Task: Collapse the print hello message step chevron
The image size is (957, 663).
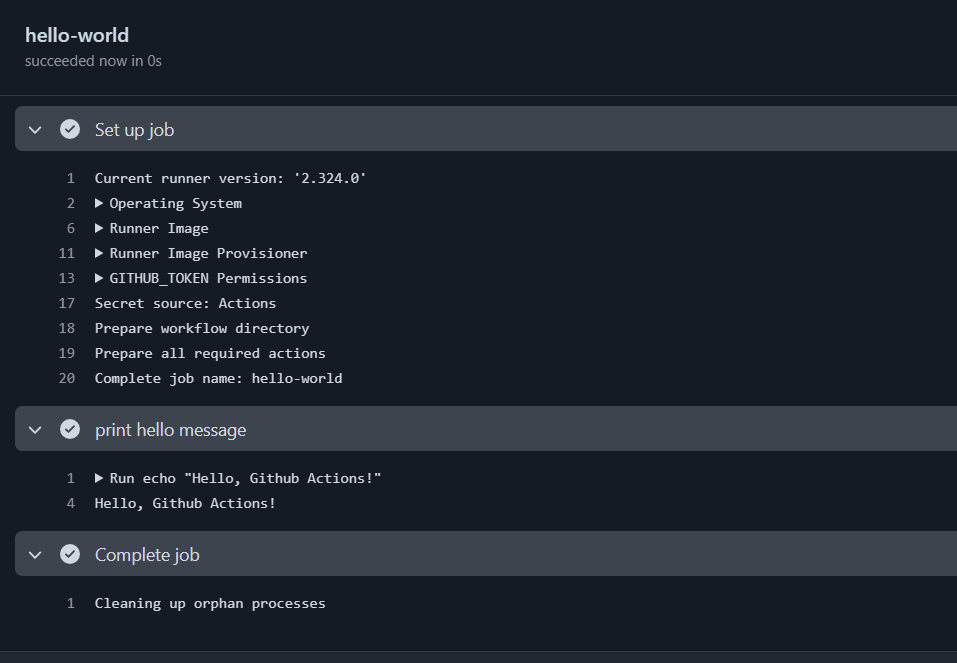Action: click(x=35, y=430)
